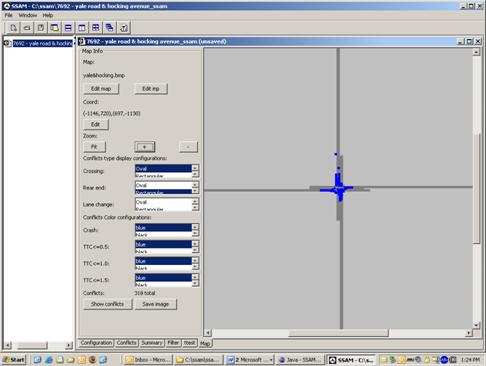Click the map vertical scrollbar thumb

click(477, 188)
